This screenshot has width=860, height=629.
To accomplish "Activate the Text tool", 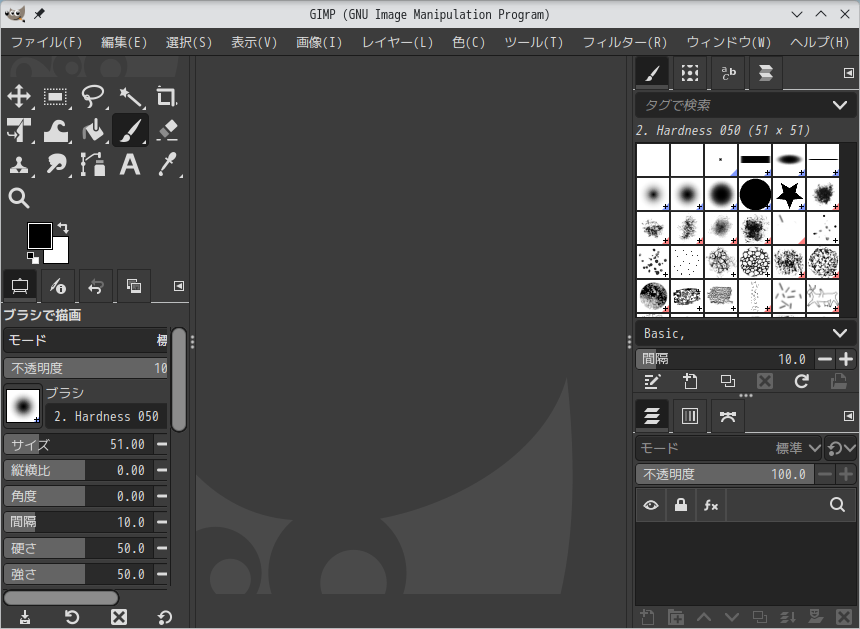I will pyautogui.click(x=130, y=164).
